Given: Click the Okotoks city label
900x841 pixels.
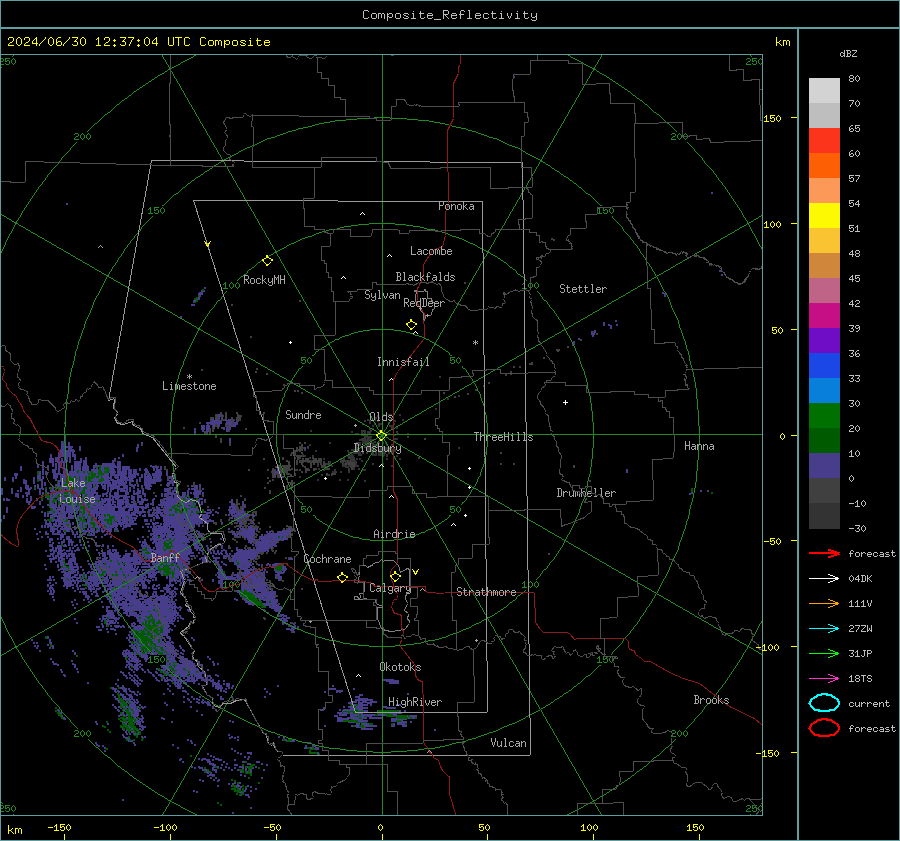Looking at the screenshot, I should [x=400, y=667].
